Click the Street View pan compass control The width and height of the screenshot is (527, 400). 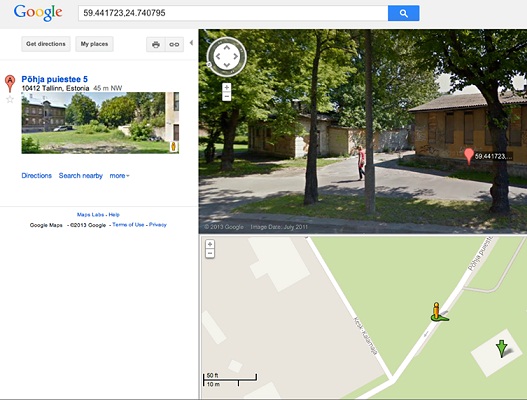point(227,56)
